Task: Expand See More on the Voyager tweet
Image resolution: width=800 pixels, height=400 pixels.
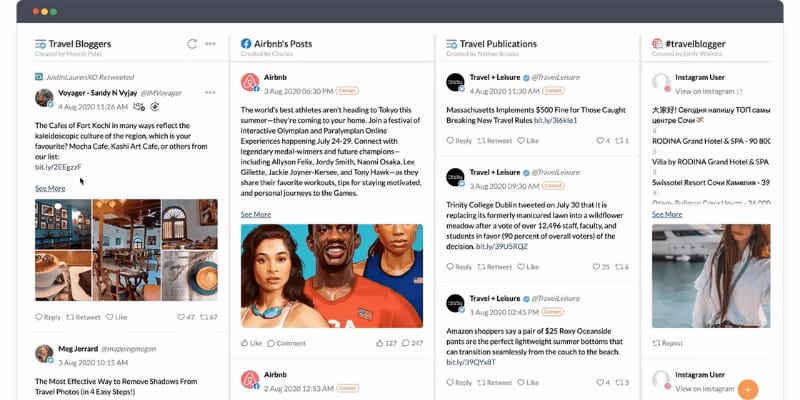Action: (50, 188)
